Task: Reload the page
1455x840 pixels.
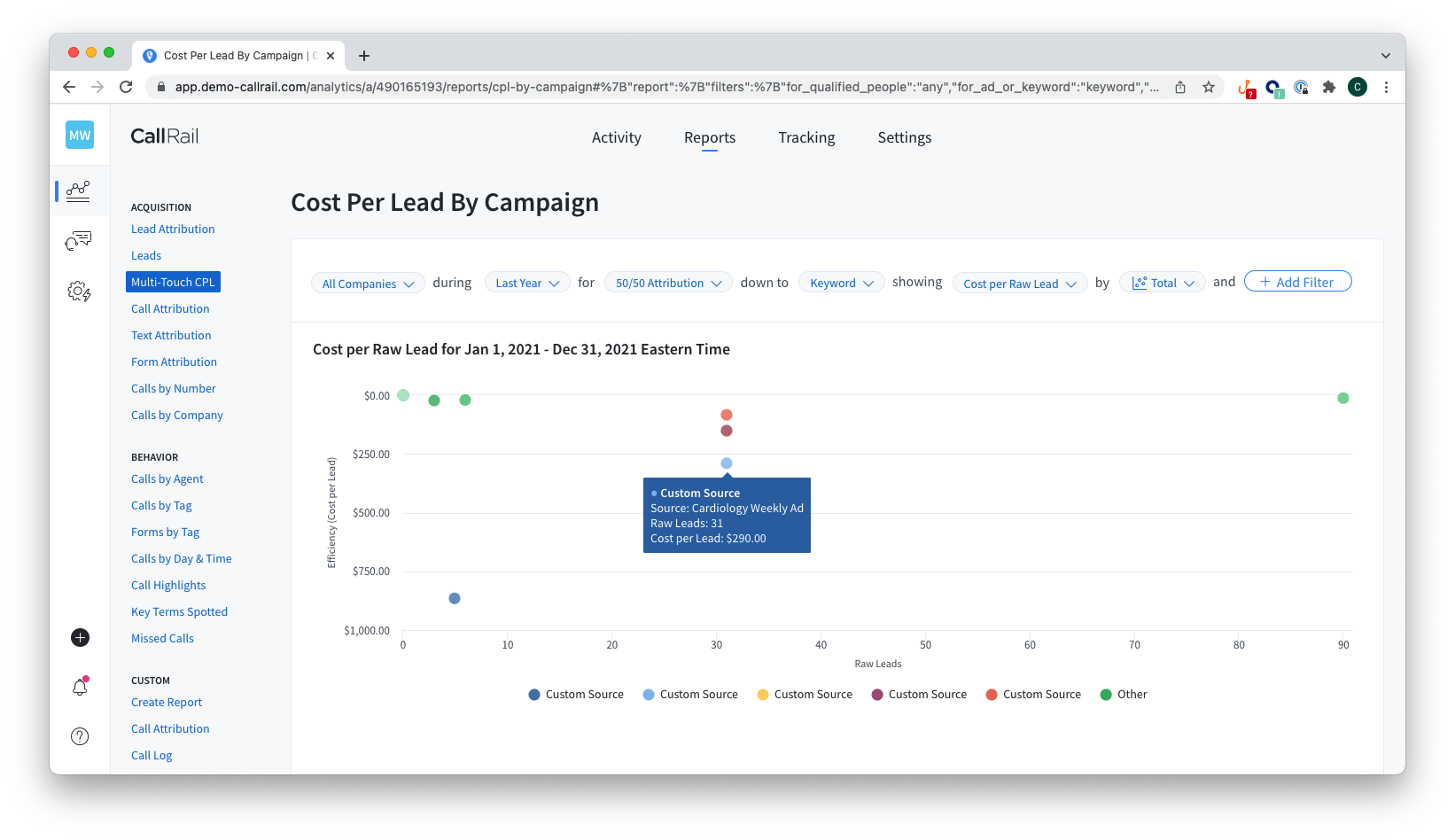Action: click(126, 87)
